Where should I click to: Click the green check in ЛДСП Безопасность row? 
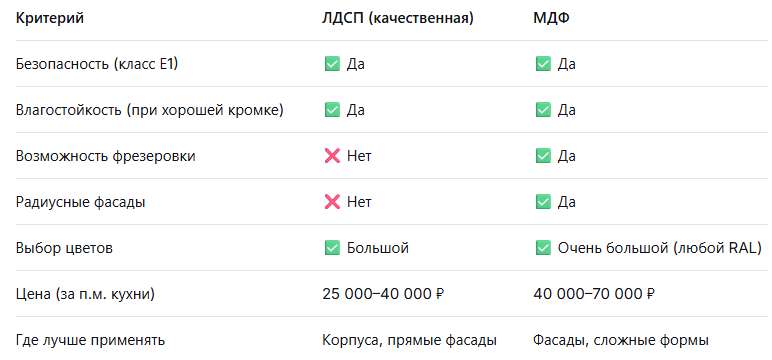pos(332,64)
